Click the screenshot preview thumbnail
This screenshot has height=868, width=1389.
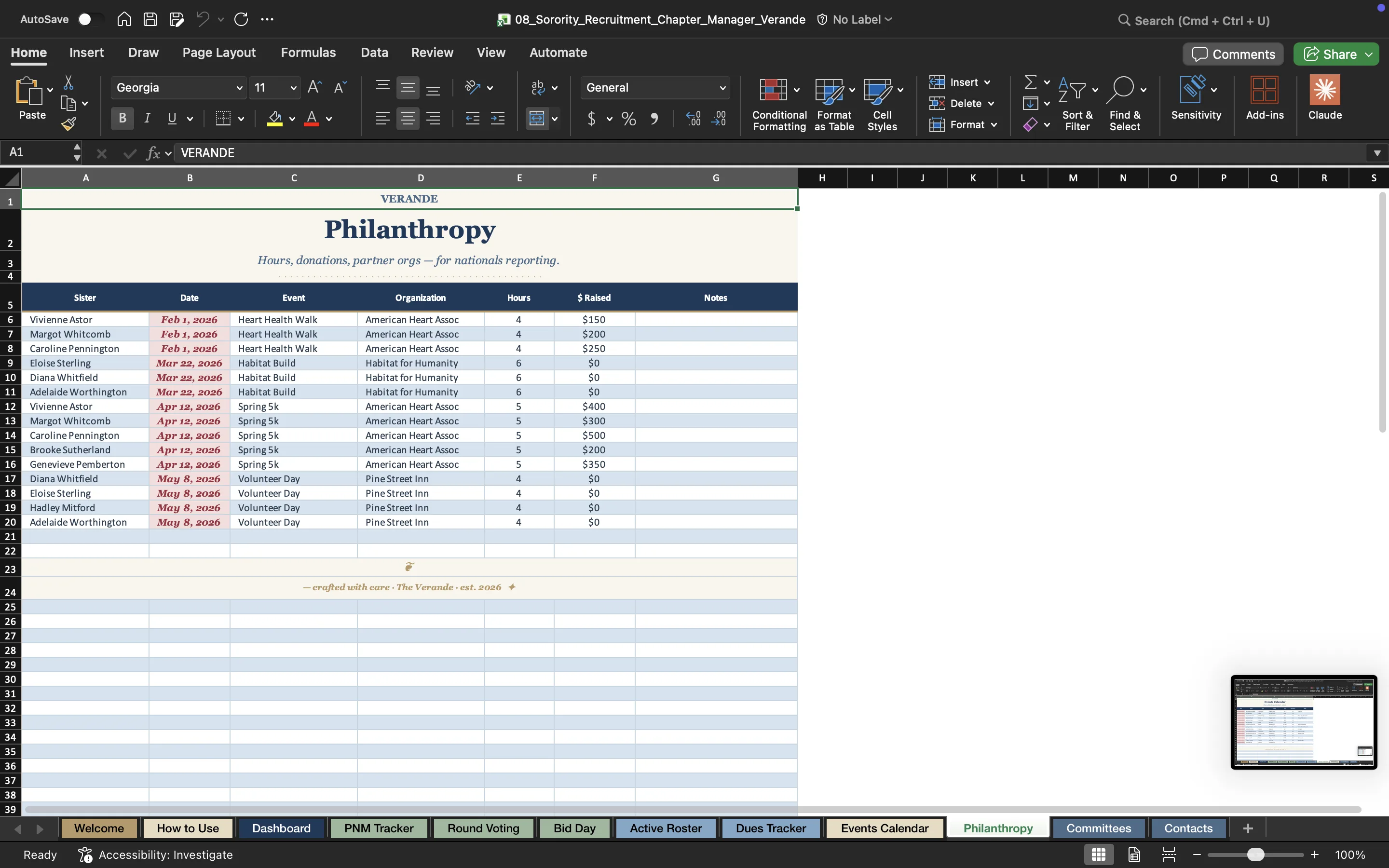(x=1304, y=721)
